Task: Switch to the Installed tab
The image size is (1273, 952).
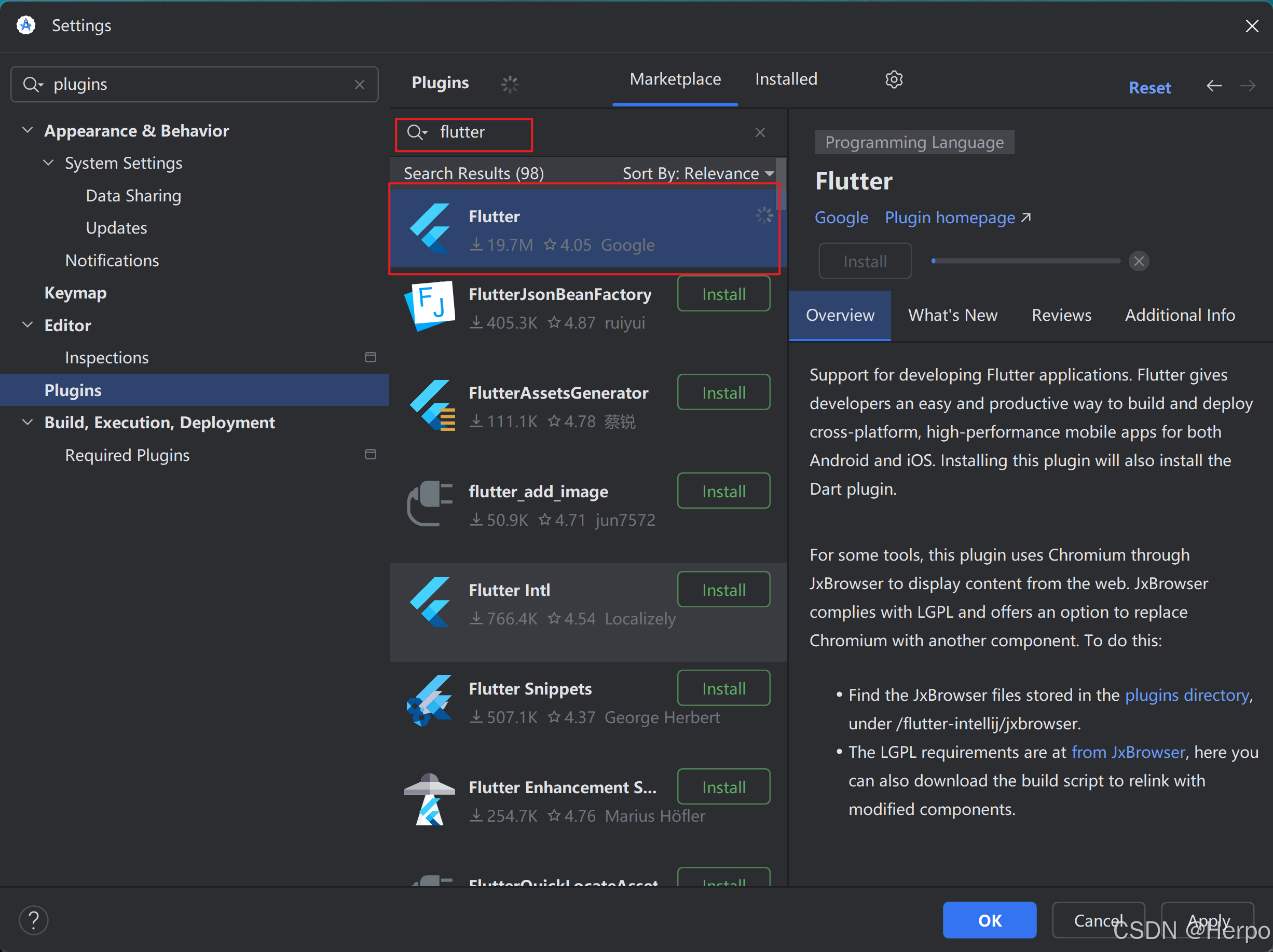Action: click(786, 79)
